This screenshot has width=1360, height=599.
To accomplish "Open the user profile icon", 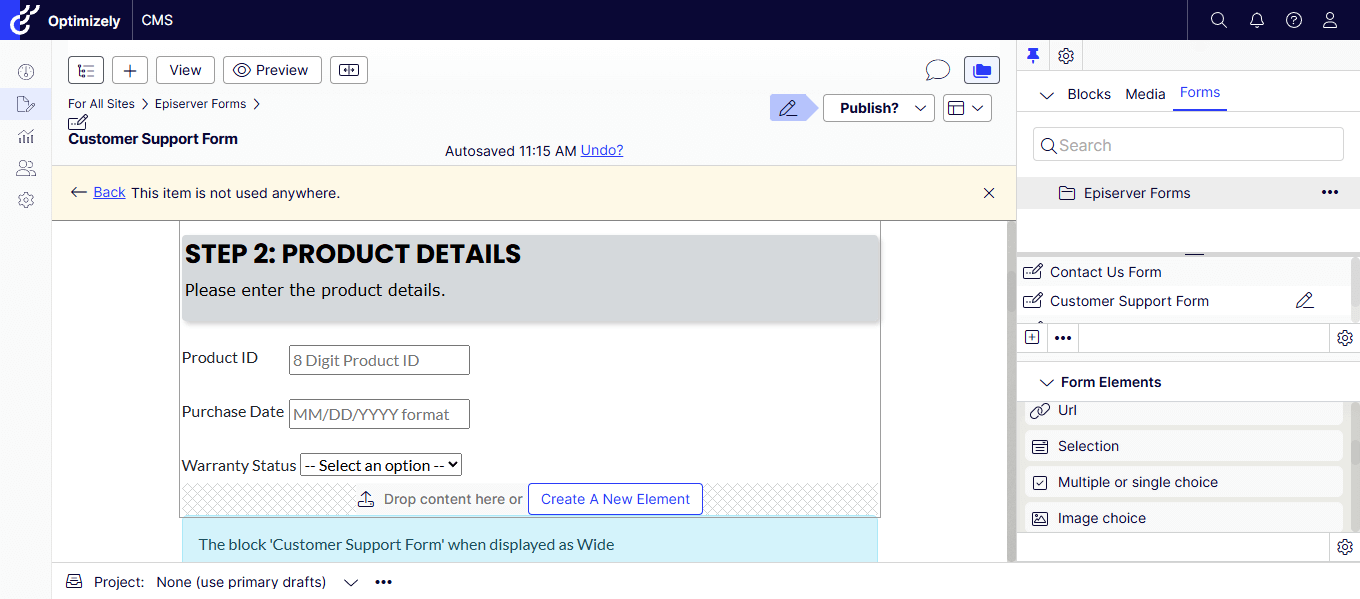I will pos(1330,20).
